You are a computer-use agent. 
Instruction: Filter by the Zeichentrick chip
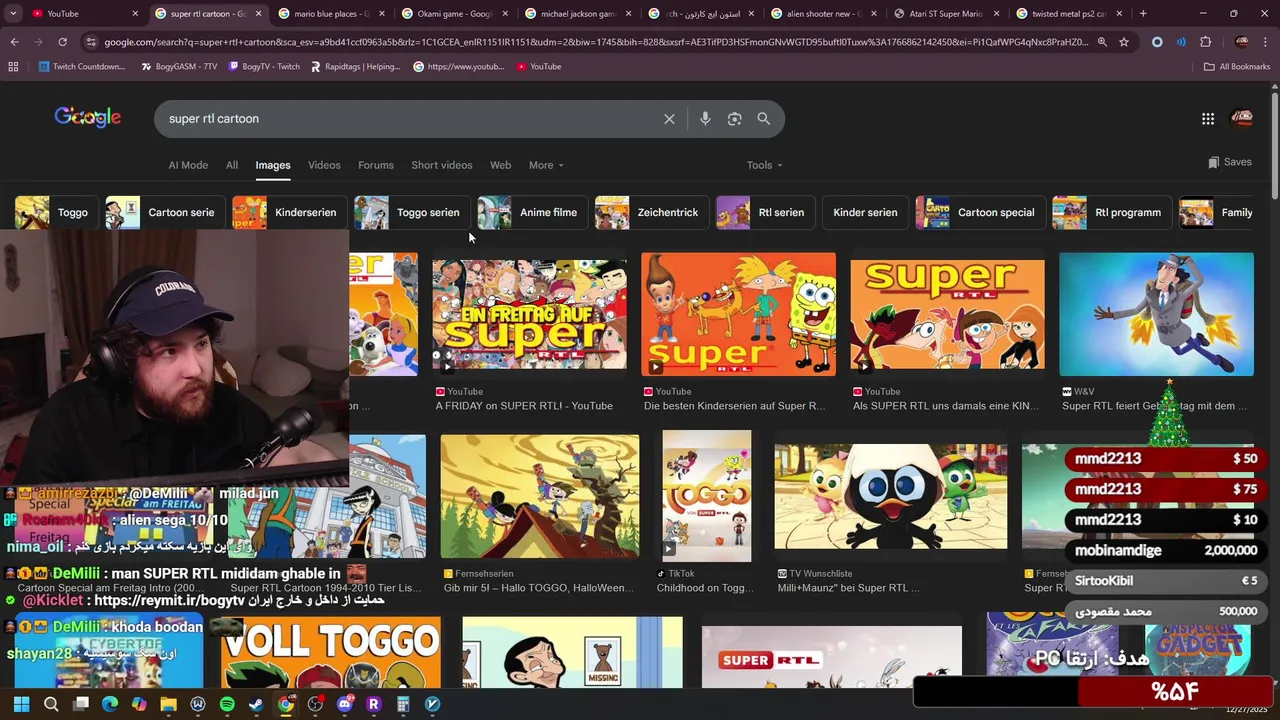[651, 212]
